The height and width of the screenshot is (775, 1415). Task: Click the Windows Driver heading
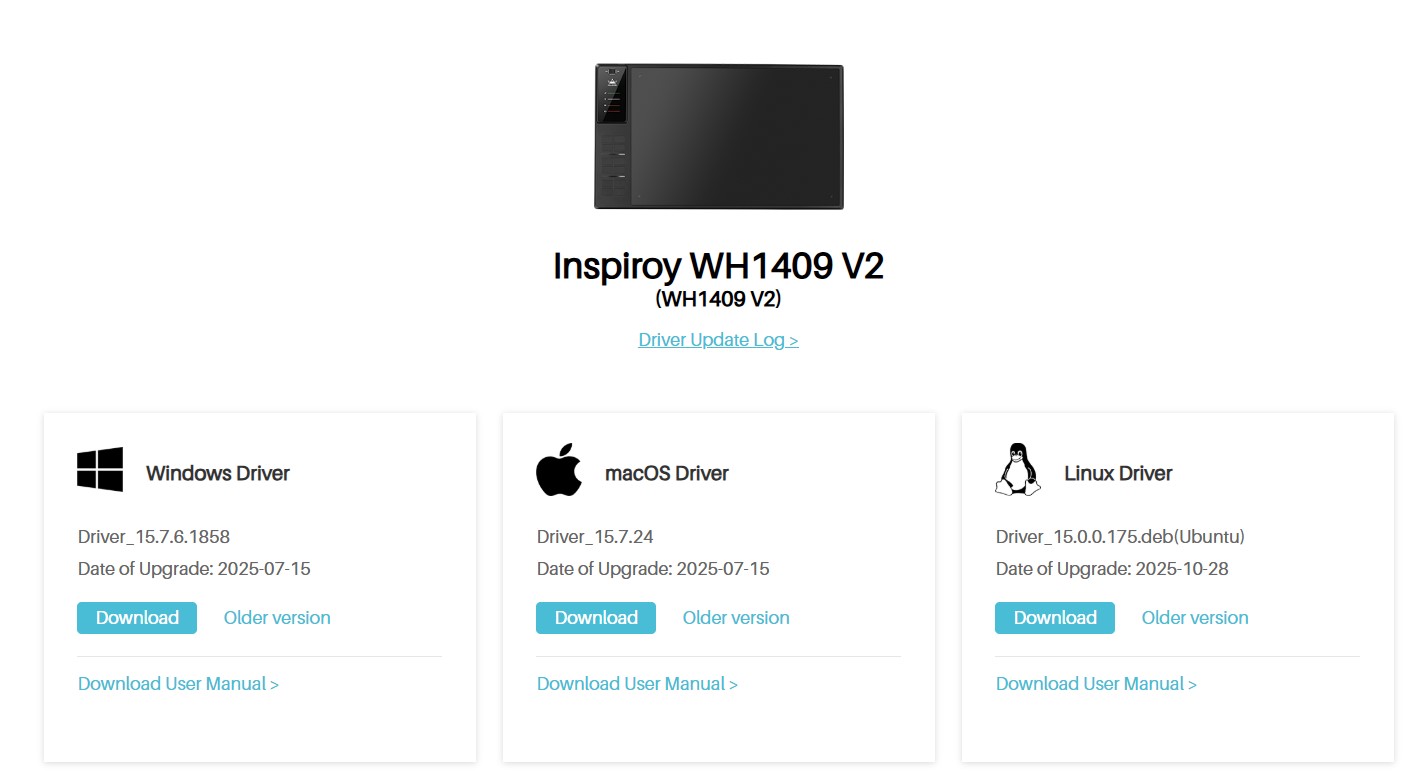click(218, 473)
